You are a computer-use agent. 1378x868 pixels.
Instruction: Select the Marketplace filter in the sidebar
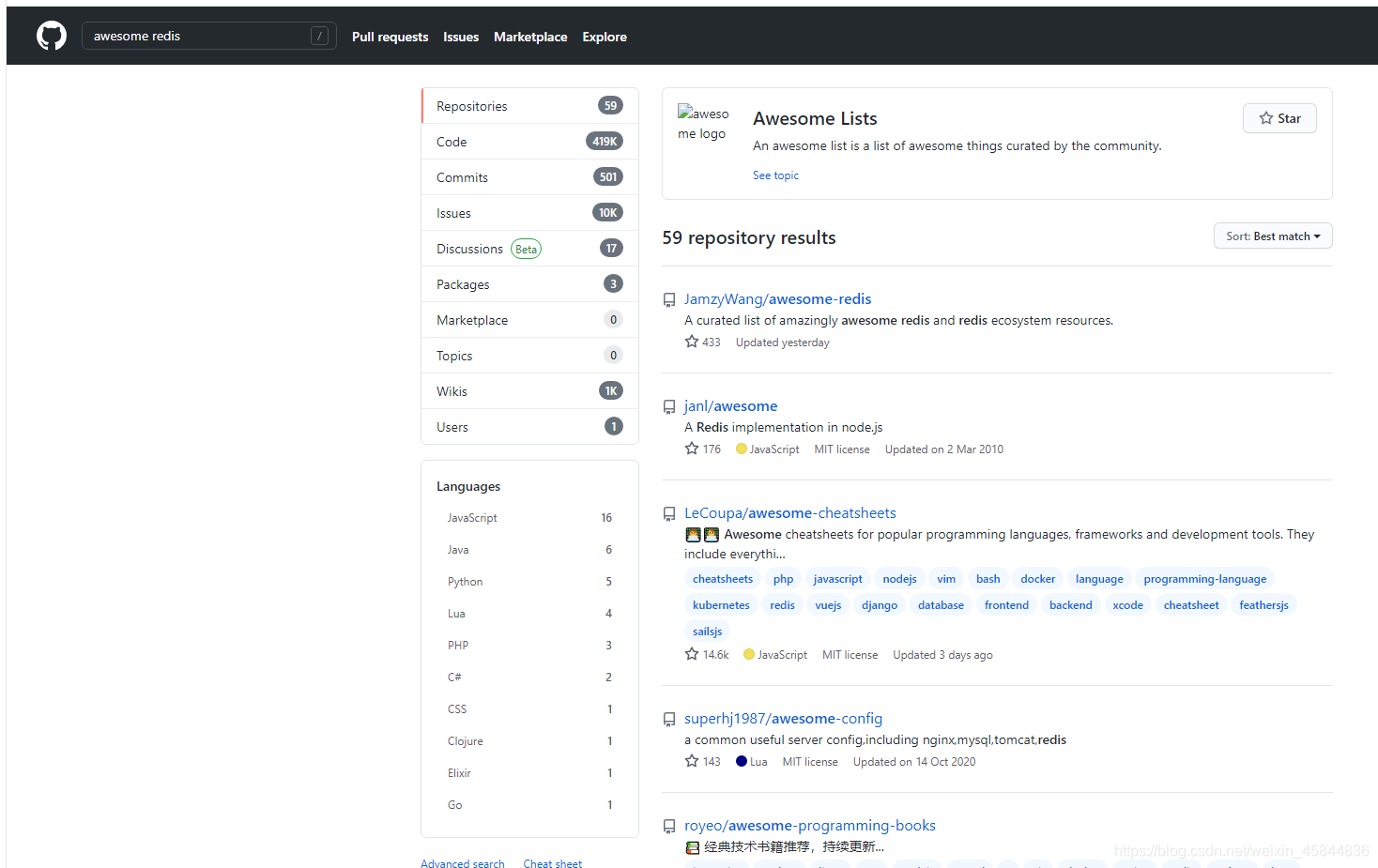[530, 320]
